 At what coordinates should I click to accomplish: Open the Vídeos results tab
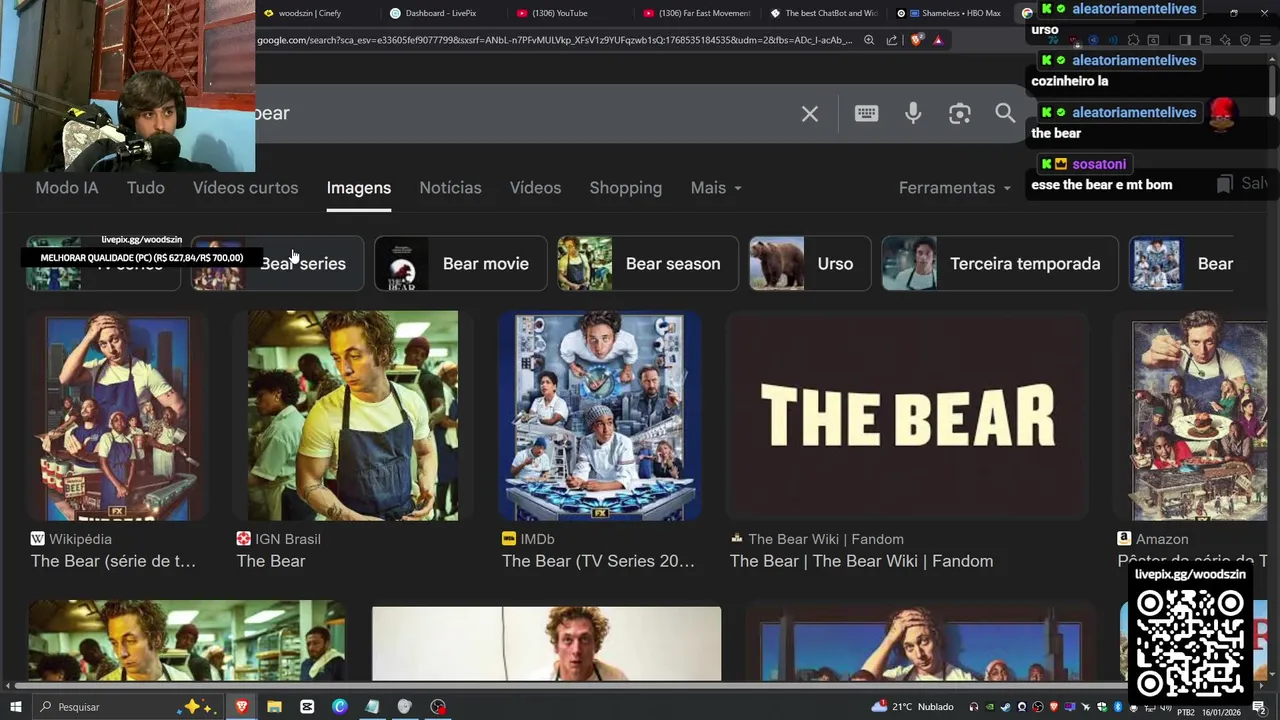pyautogui.click(x=535, y=188)
